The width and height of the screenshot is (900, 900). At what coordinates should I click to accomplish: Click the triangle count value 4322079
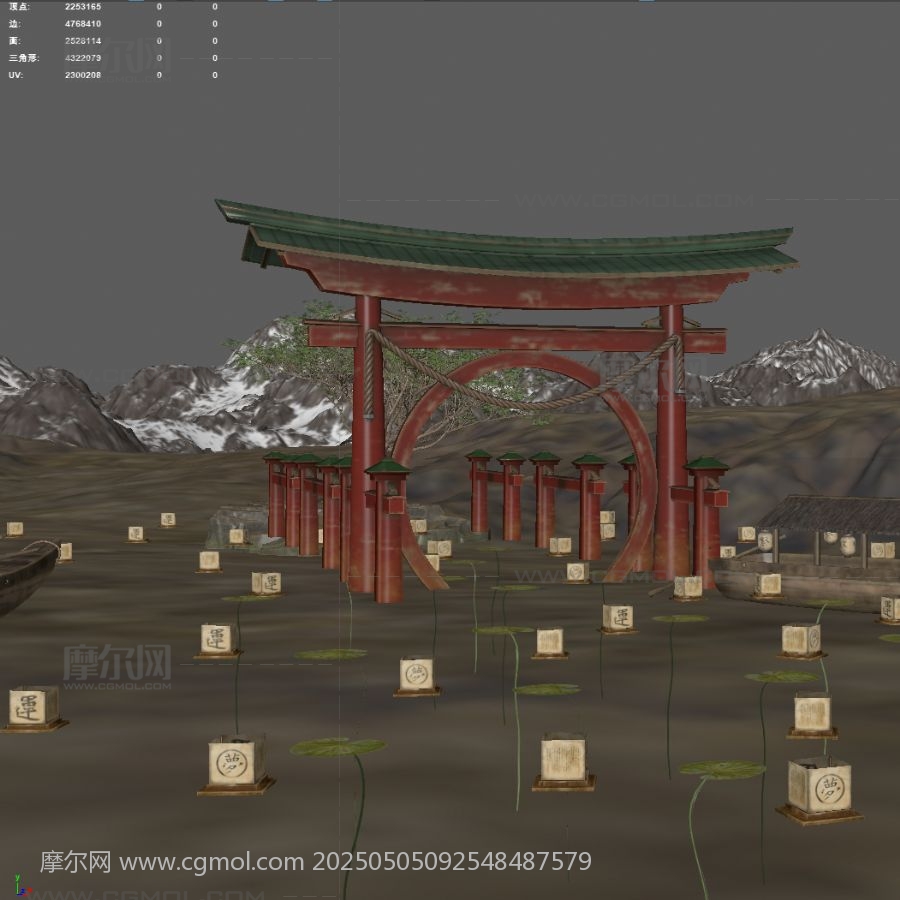(83, 59)
